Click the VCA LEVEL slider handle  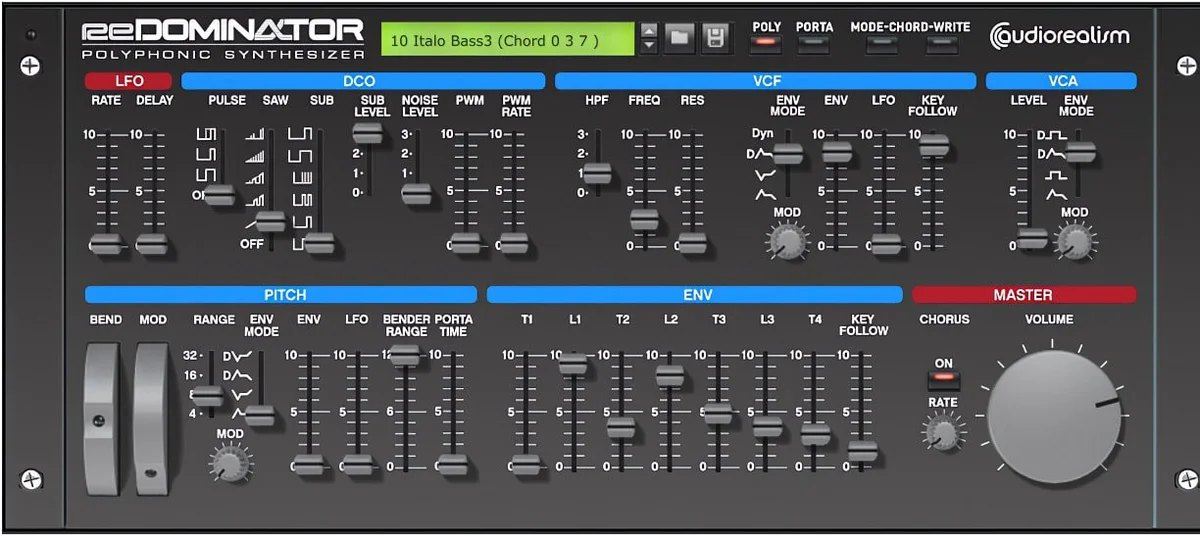[x=1031, y=238]
